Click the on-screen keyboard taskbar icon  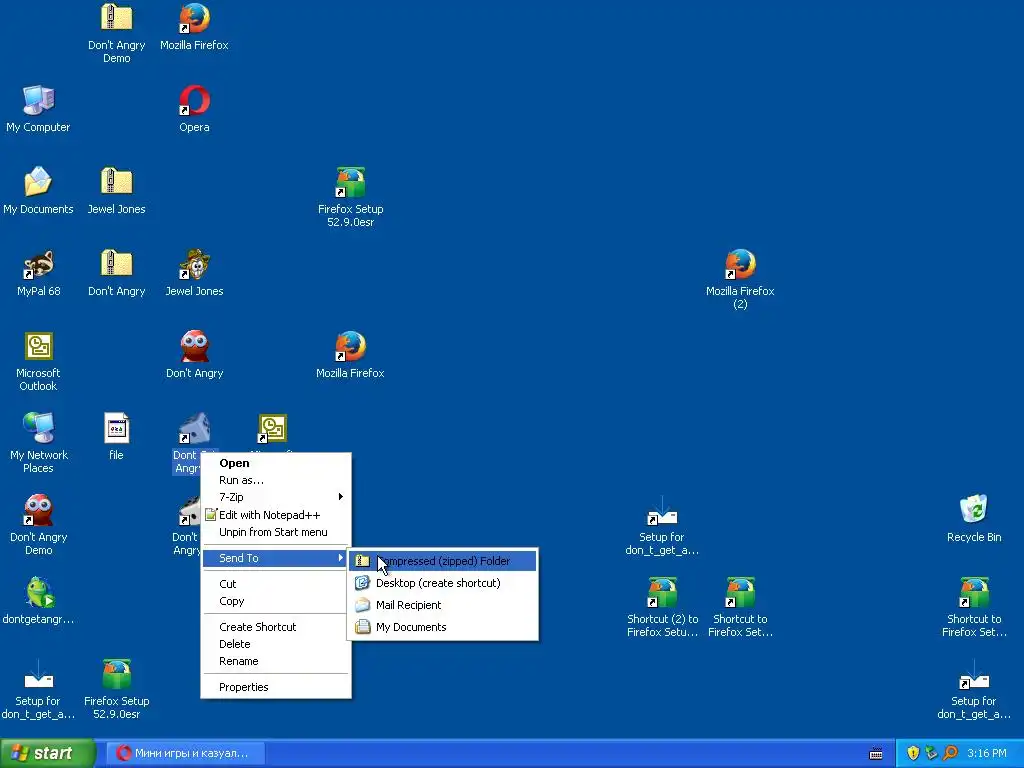[876, 754]
